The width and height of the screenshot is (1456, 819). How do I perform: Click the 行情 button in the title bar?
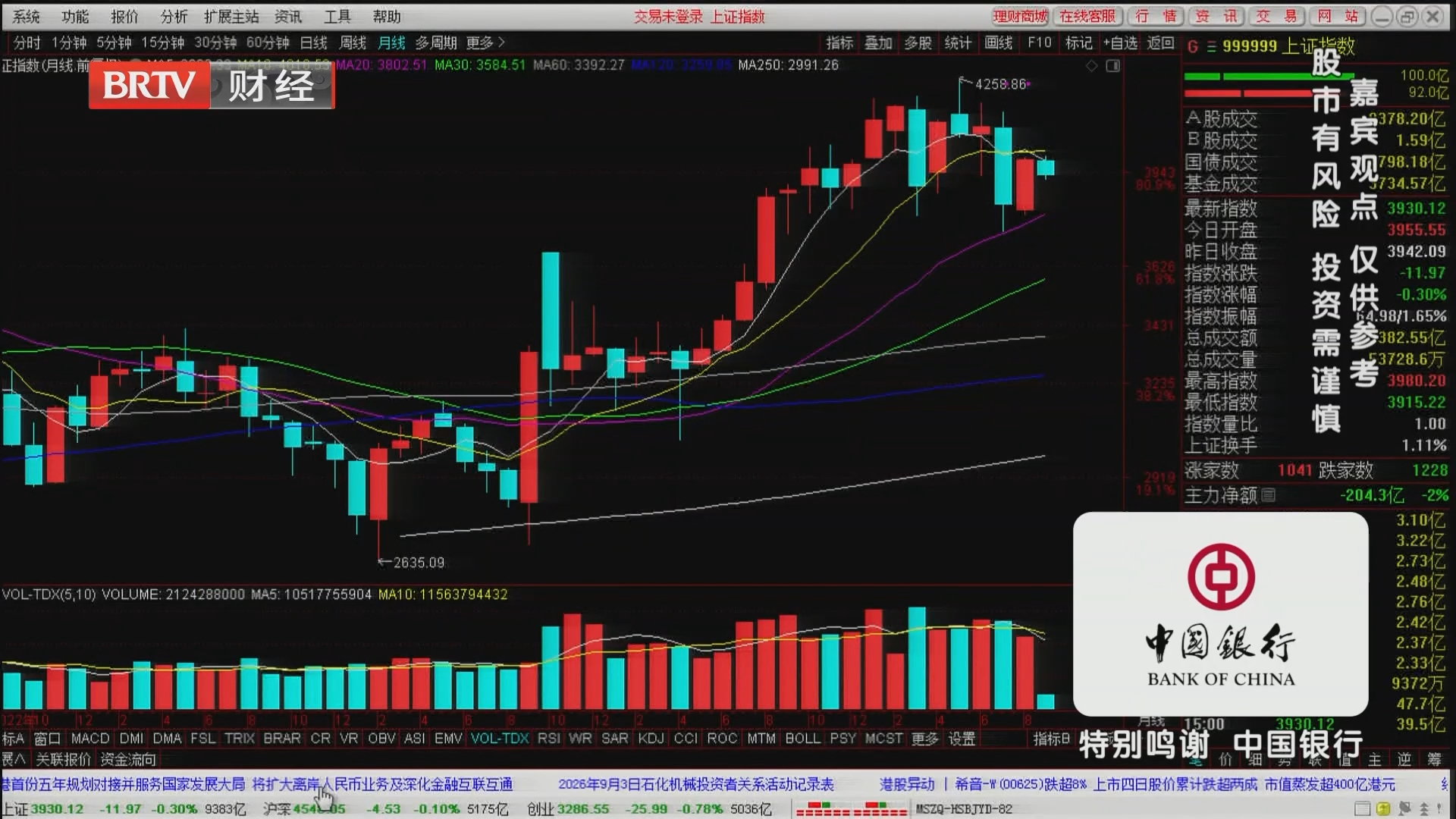(1156, 17)
